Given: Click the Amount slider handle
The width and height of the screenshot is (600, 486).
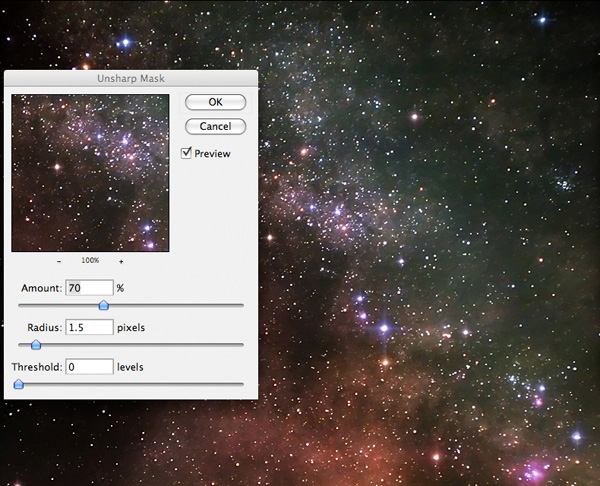Looking at the screenshot, I should pos(103,305).
